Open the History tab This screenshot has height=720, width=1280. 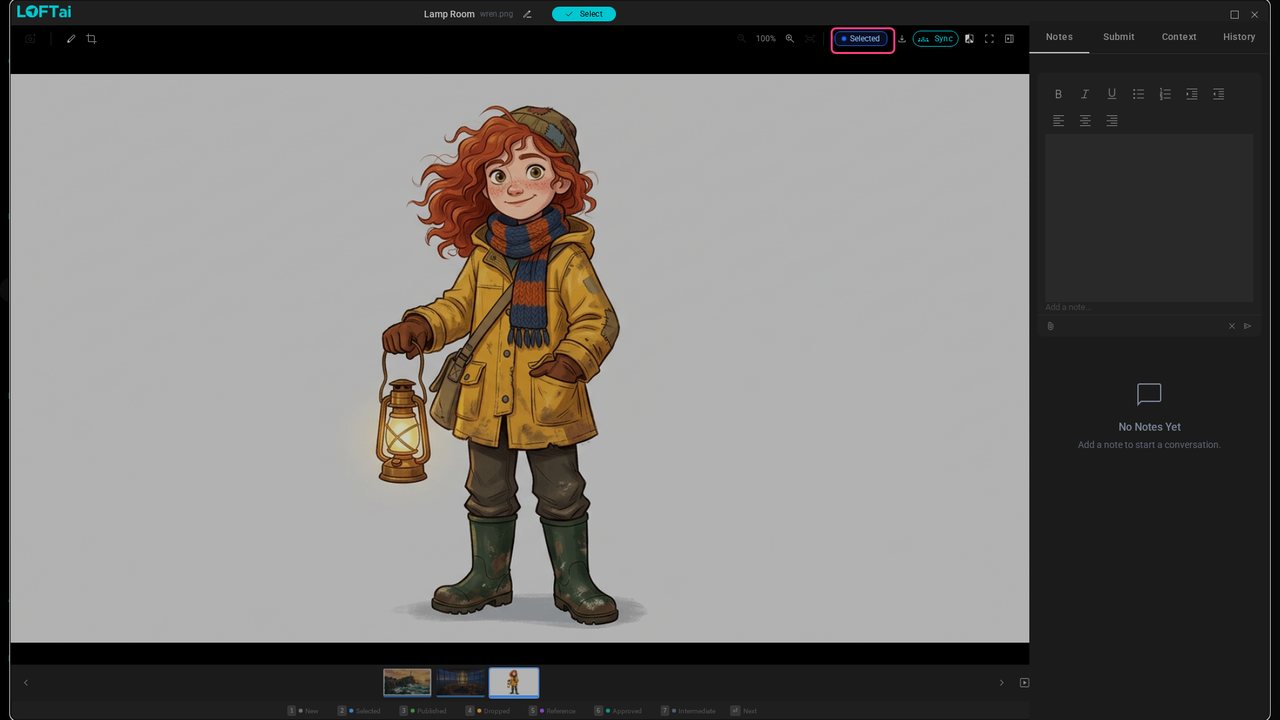click(1239, 37)
